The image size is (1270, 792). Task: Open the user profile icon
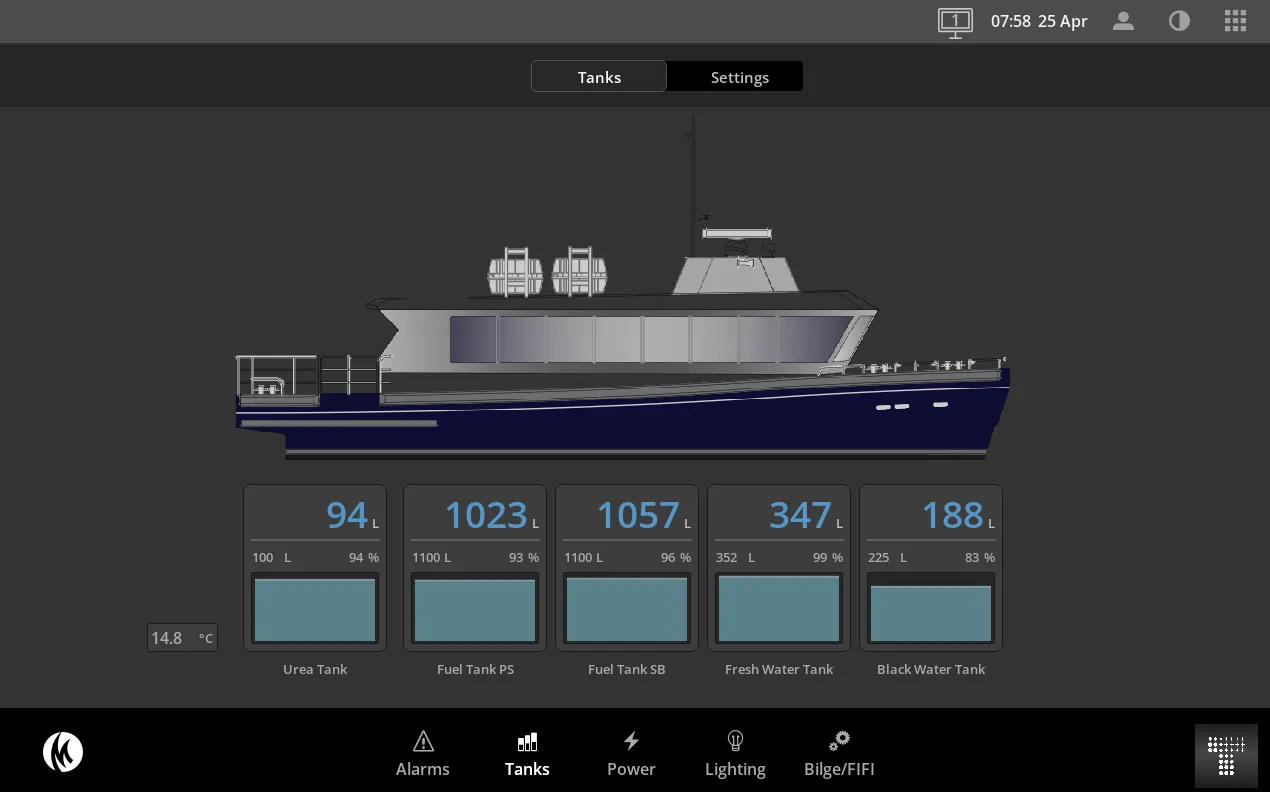[x=1123, y=21]
